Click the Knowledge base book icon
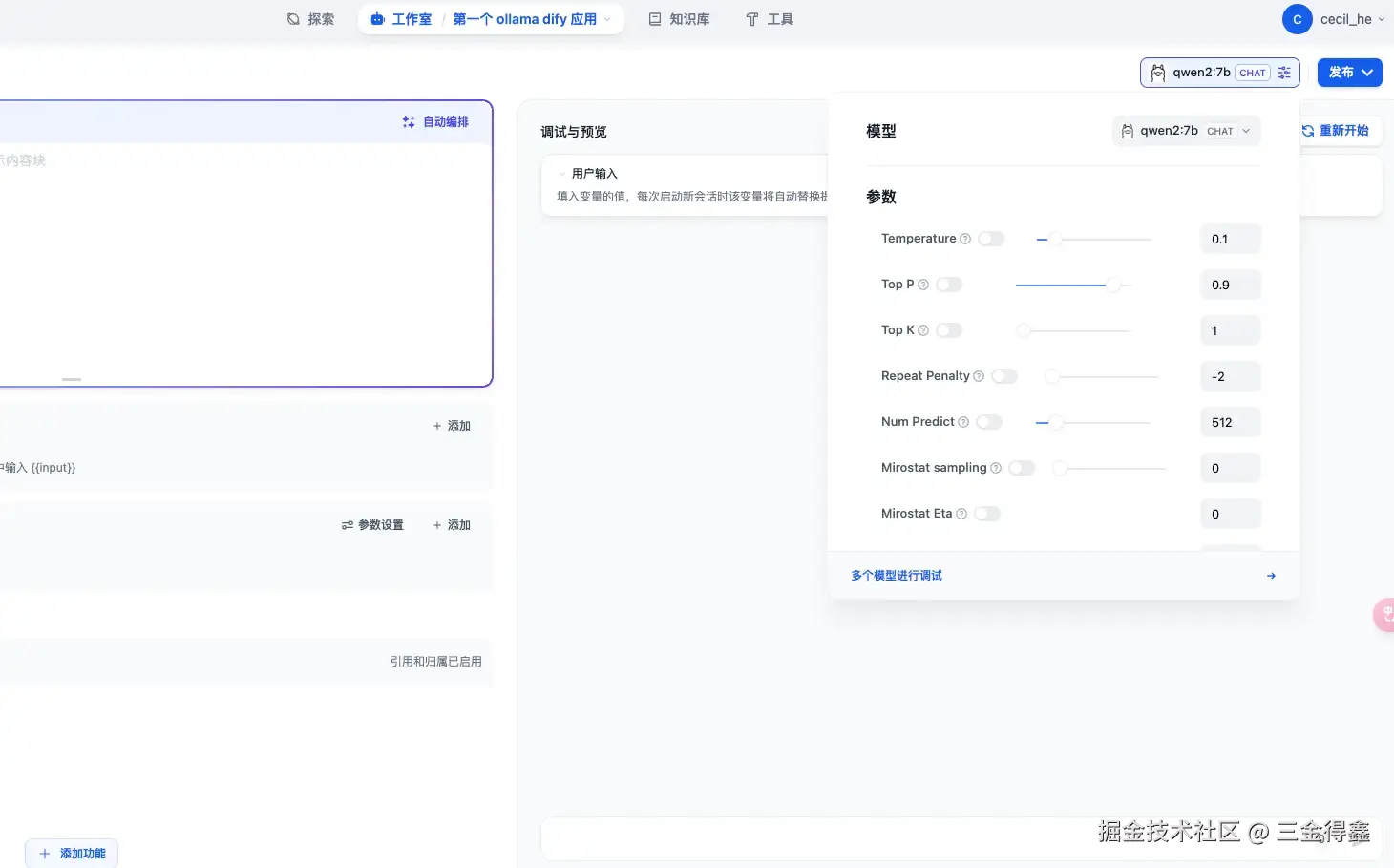The width and height of the screenshot is (1394, 868). point(655,19)
